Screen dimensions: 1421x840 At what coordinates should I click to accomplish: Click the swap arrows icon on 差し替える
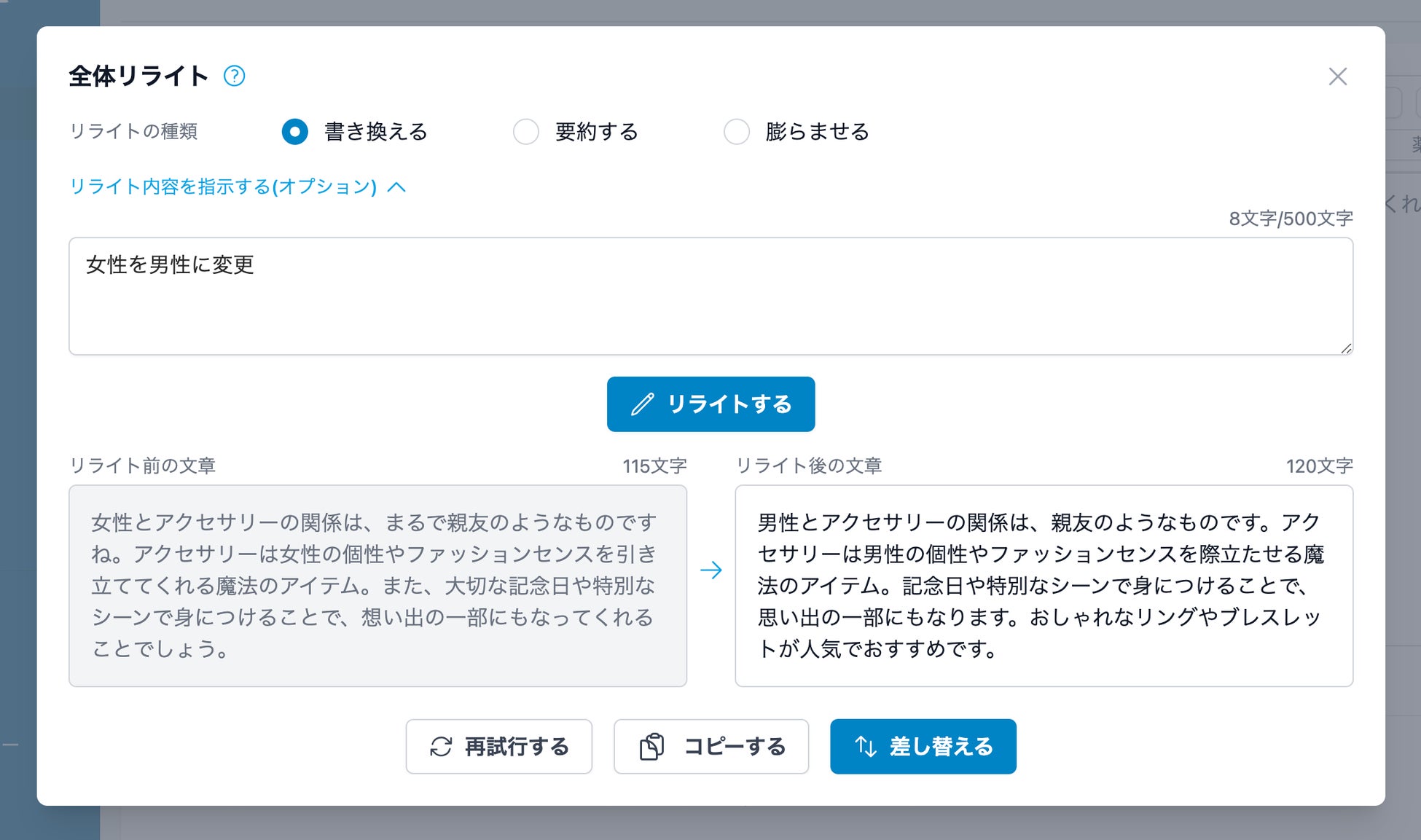click(x=865, y=747)
